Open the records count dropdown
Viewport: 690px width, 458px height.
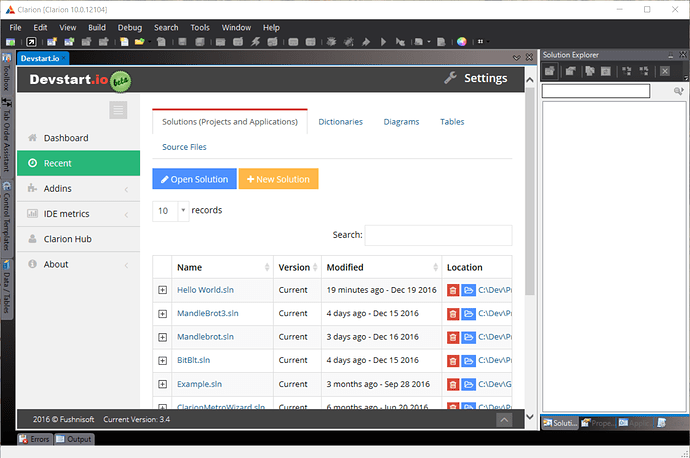coord(183,210)
